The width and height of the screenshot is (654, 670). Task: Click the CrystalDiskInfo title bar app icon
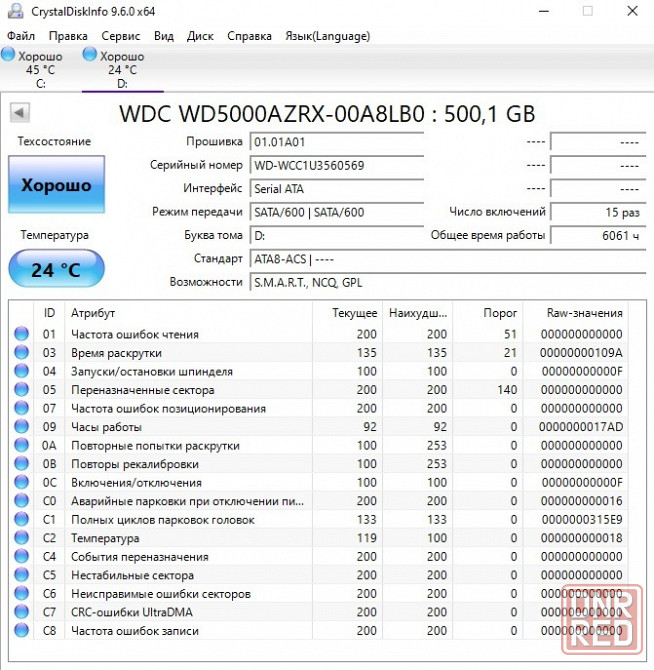(x=15, y=11)
